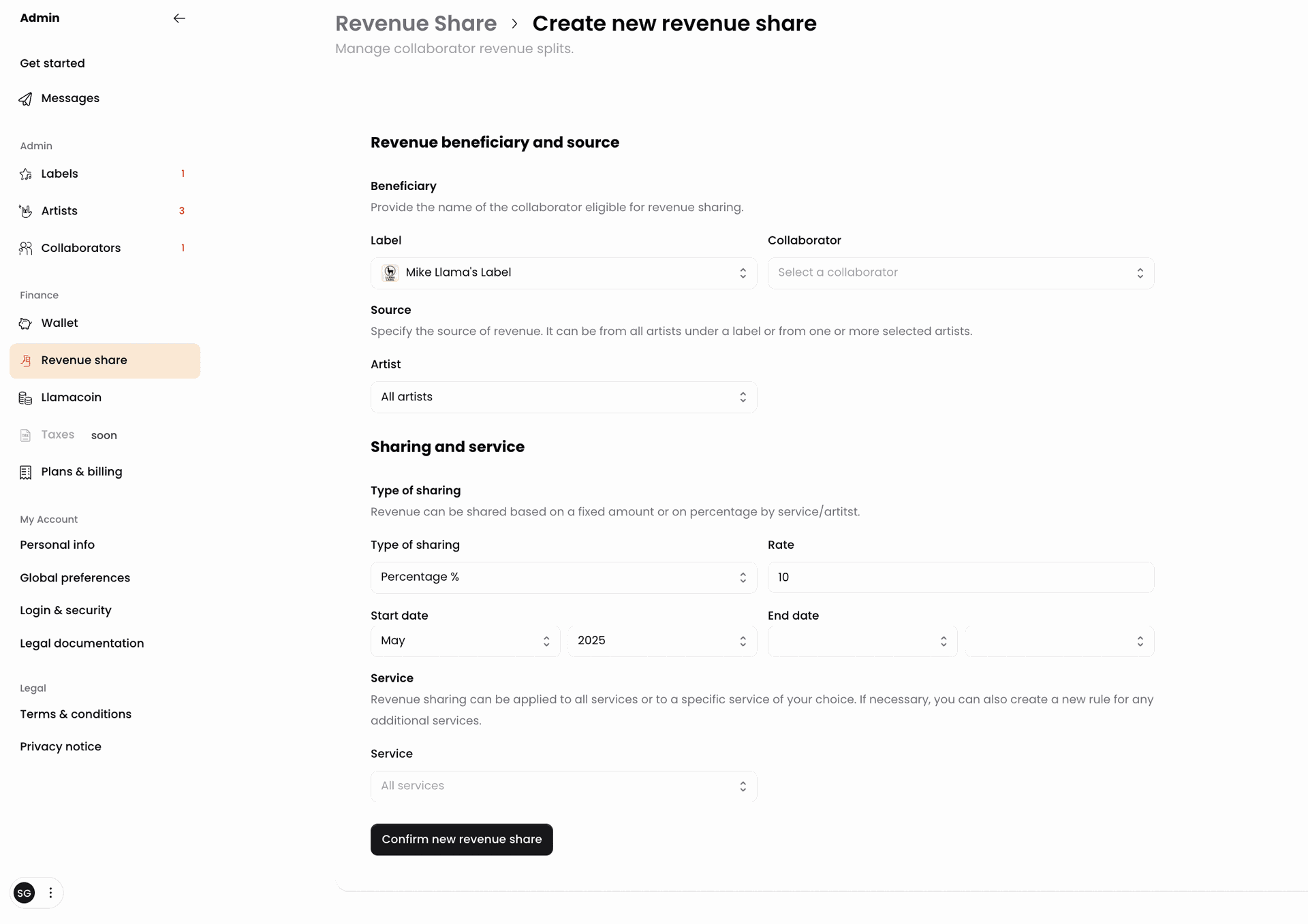Open the Label dropdown showing Mike Llama's Label
The width and height of the screenshot is (1308, 924).
(x=563, y=273)
